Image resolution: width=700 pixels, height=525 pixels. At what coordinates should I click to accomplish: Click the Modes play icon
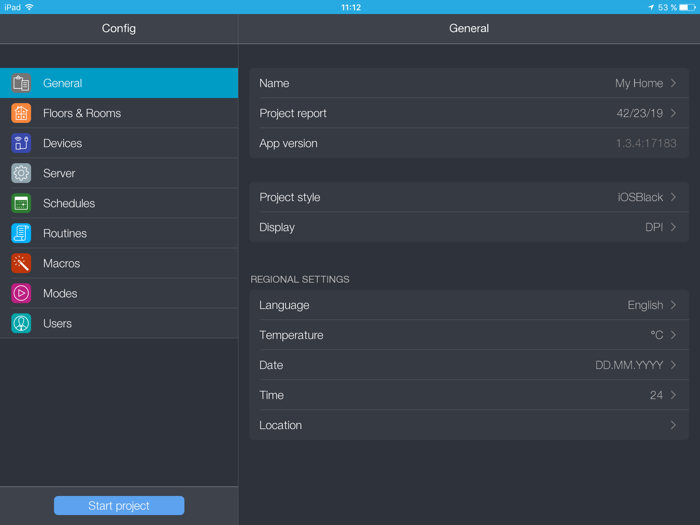pos(21,293)
